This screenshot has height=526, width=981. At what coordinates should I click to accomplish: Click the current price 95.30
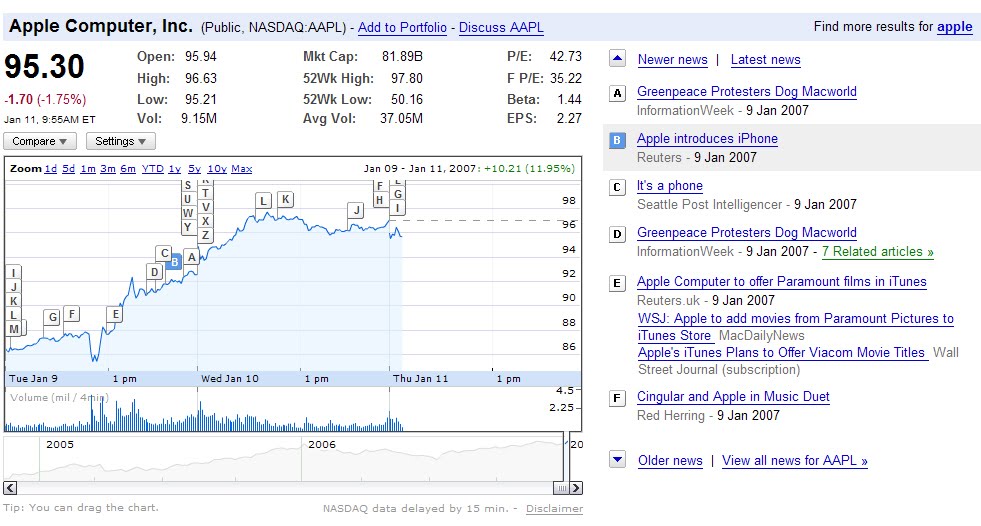pos(44,66)
